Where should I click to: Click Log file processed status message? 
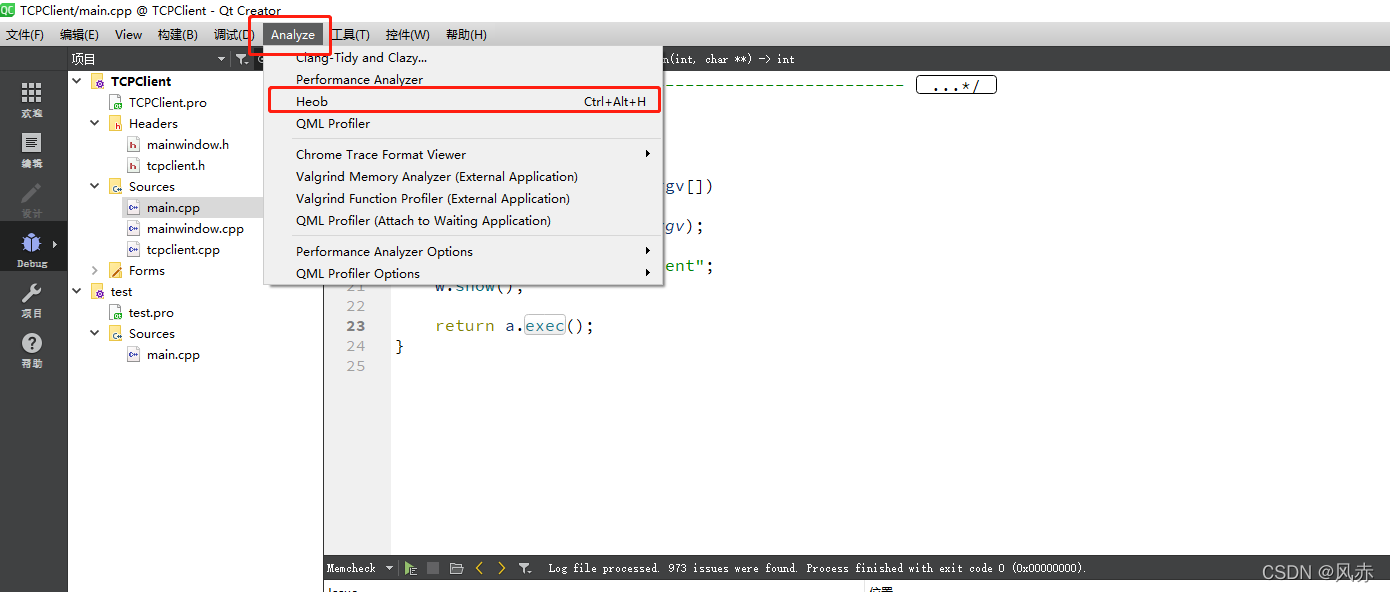coord(817,568)
